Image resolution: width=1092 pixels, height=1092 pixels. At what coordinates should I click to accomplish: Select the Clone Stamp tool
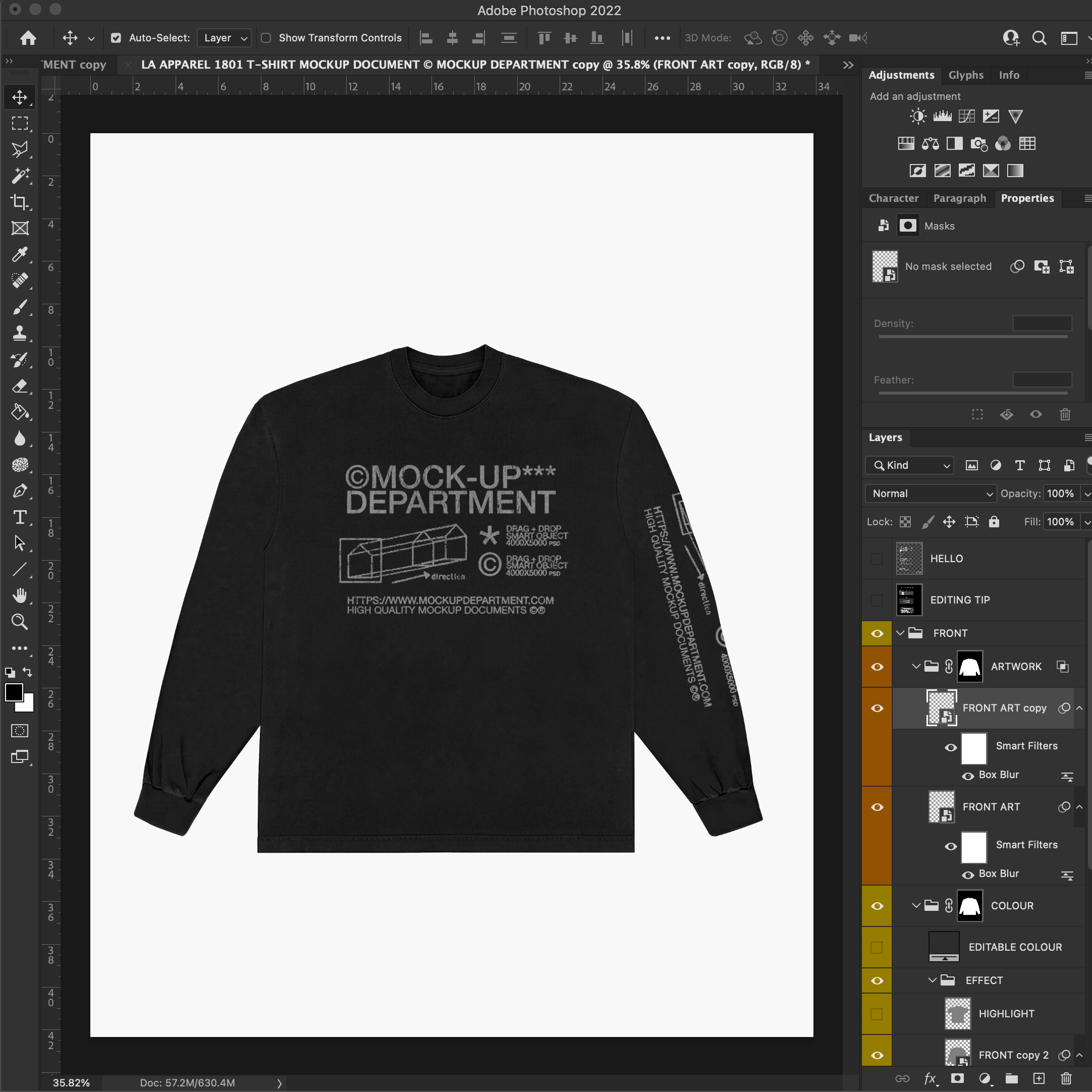coord(20,334)
